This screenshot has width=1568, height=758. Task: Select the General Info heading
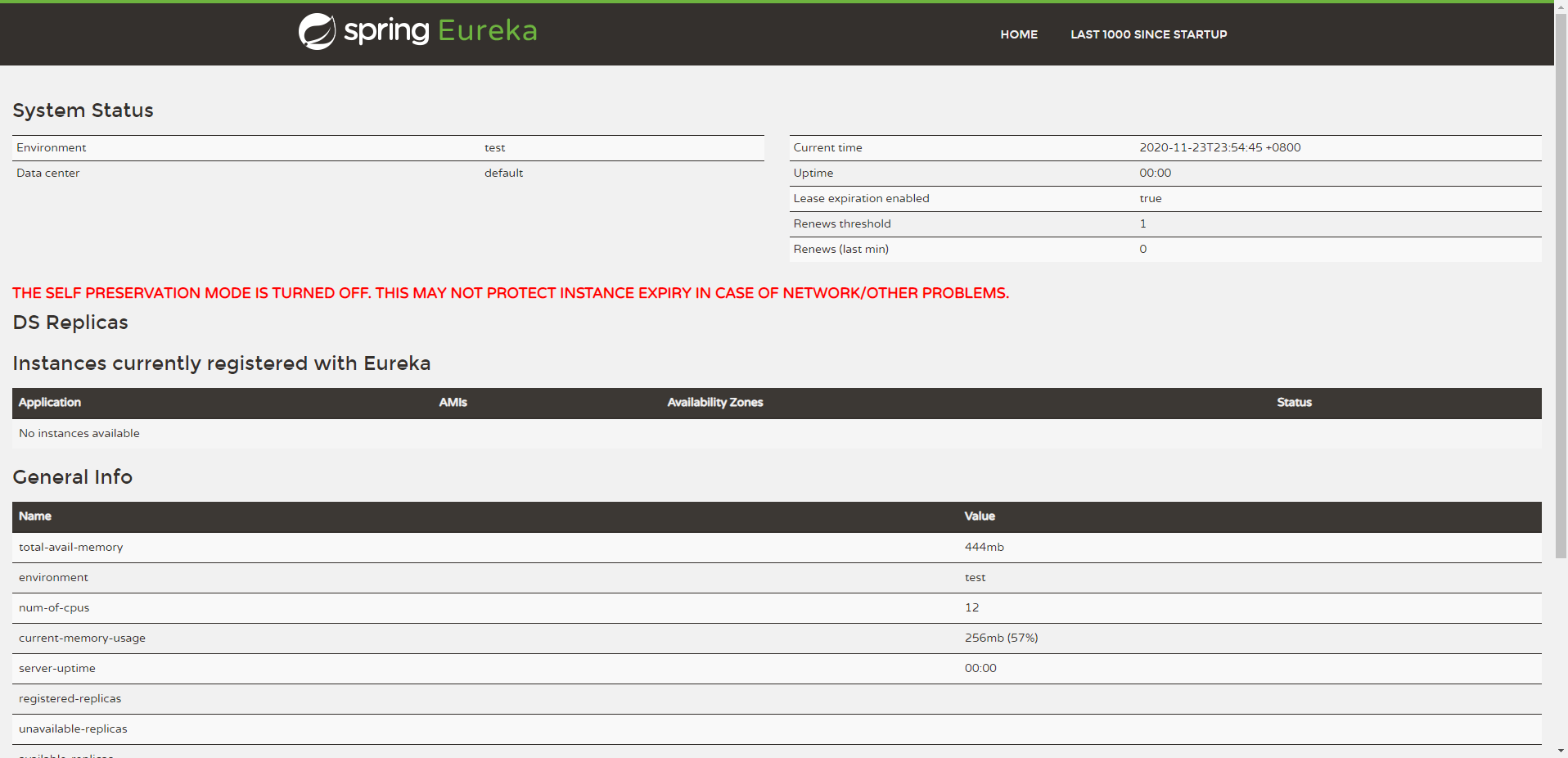72,477
